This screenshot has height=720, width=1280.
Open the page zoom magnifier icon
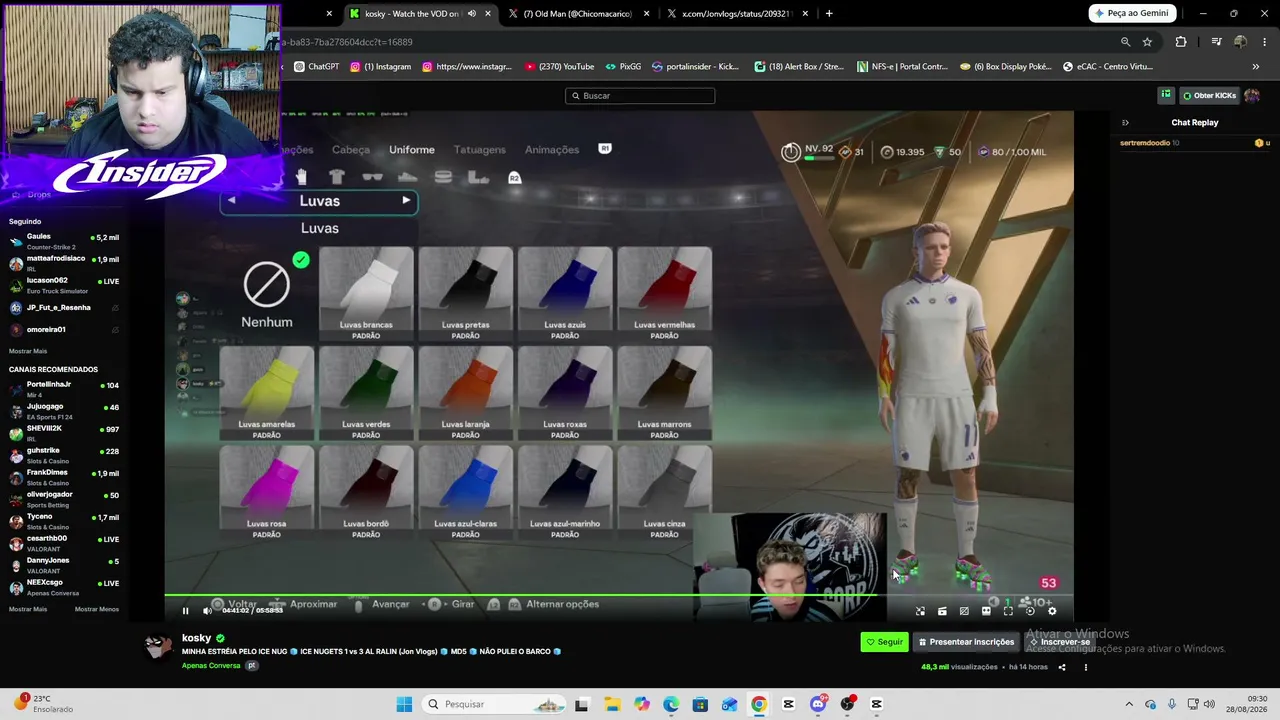click(x=1125, y=42)
